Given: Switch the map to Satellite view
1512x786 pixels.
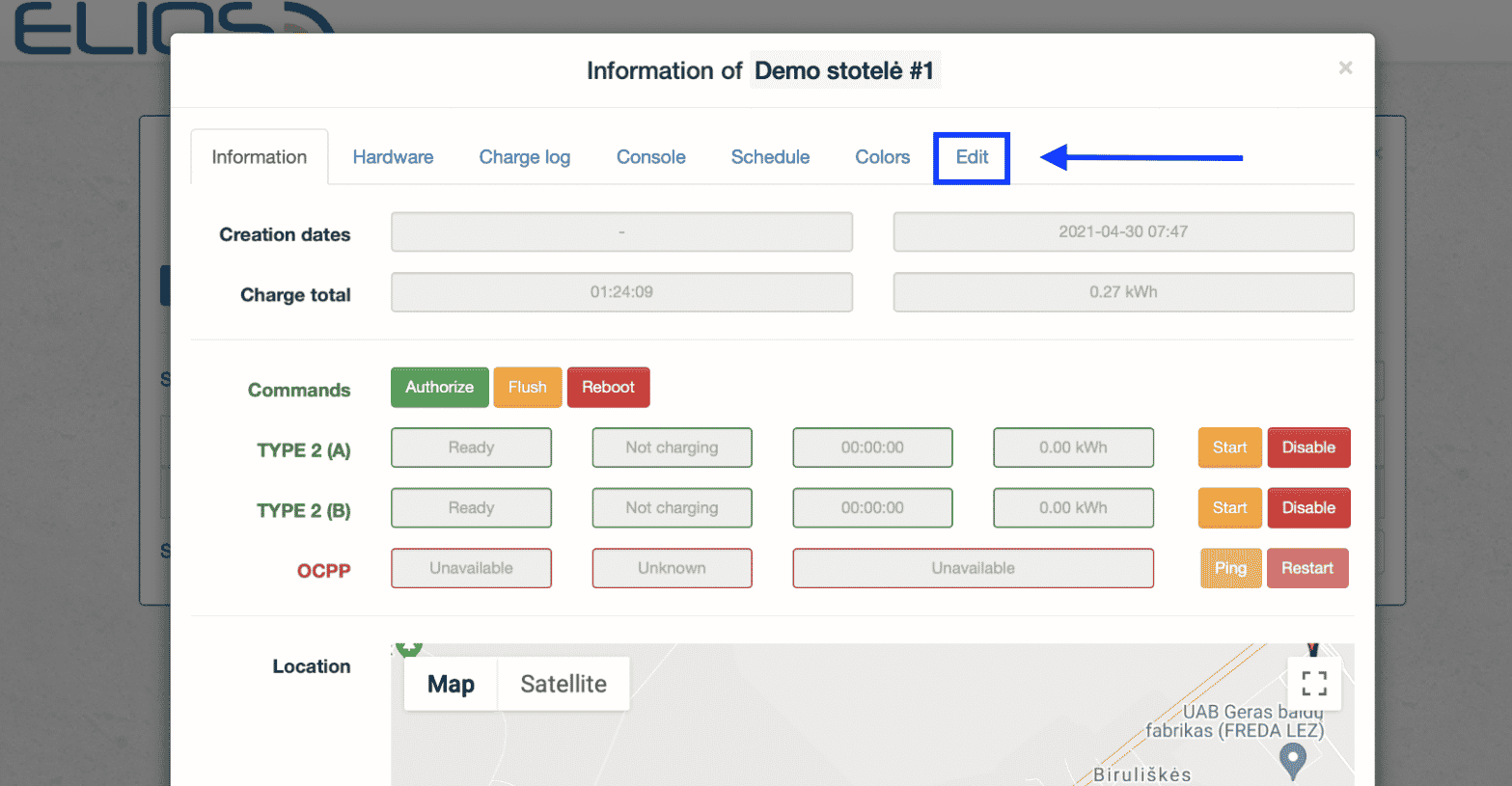Looking at the screenshot, I should (x=564, y=684).
